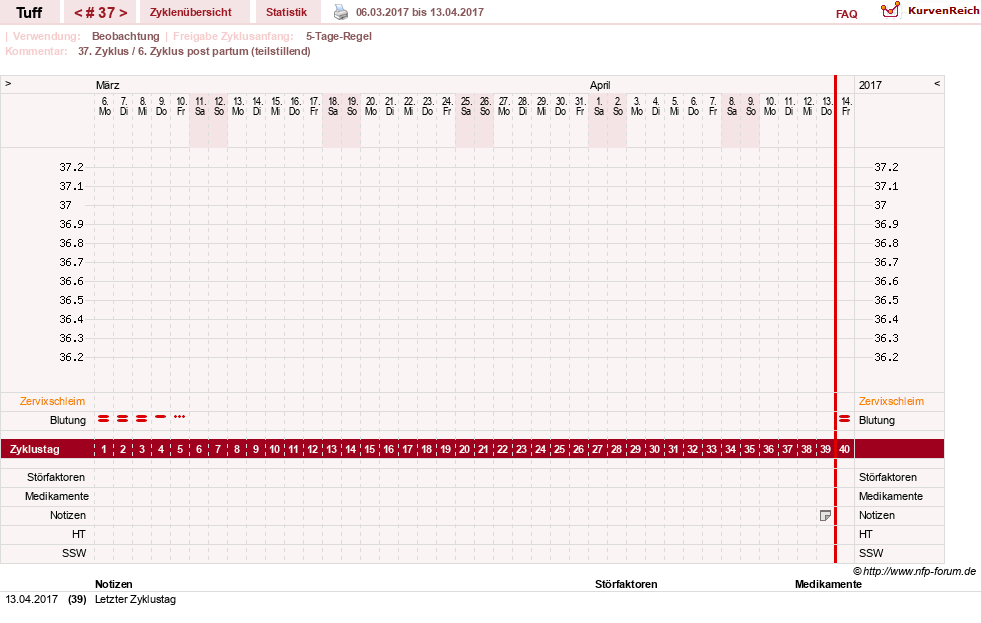Click the KurvenReich link text
981x623 pixels.
[x=943, y=11]
